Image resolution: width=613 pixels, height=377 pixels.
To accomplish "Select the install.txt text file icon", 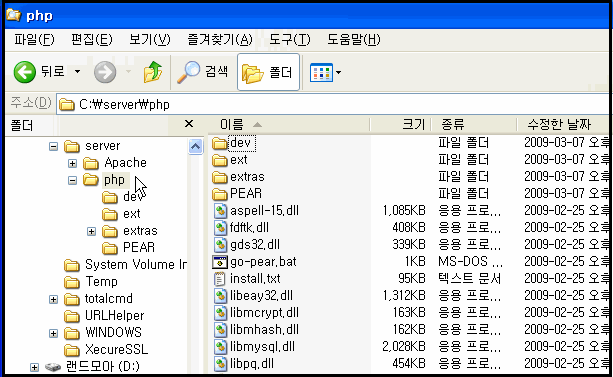I will pyautogui.click(x=220, y=279).
